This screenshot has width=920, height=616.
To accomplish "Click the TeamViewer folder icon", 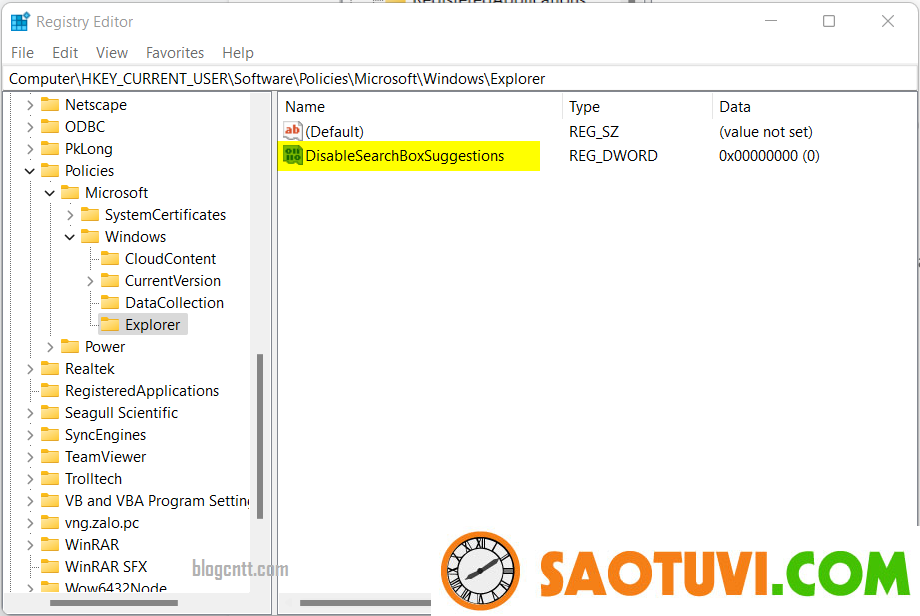I will pyautogui.click(x=50, y=456).
